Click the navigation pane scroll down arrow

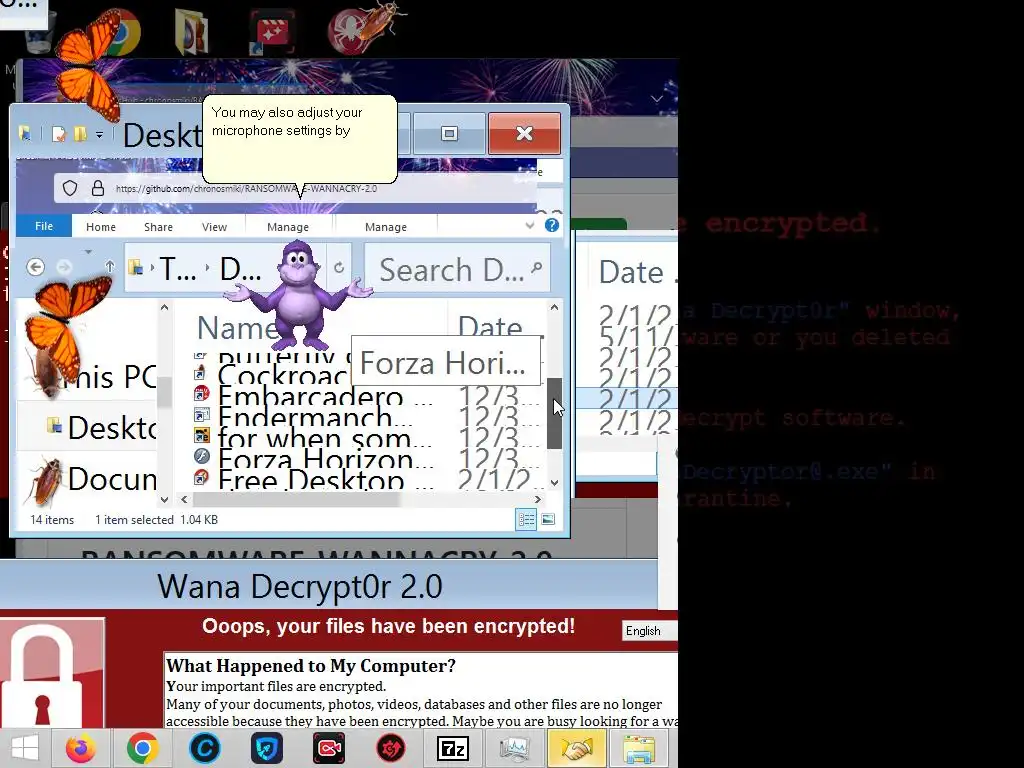tap(165, 500)
